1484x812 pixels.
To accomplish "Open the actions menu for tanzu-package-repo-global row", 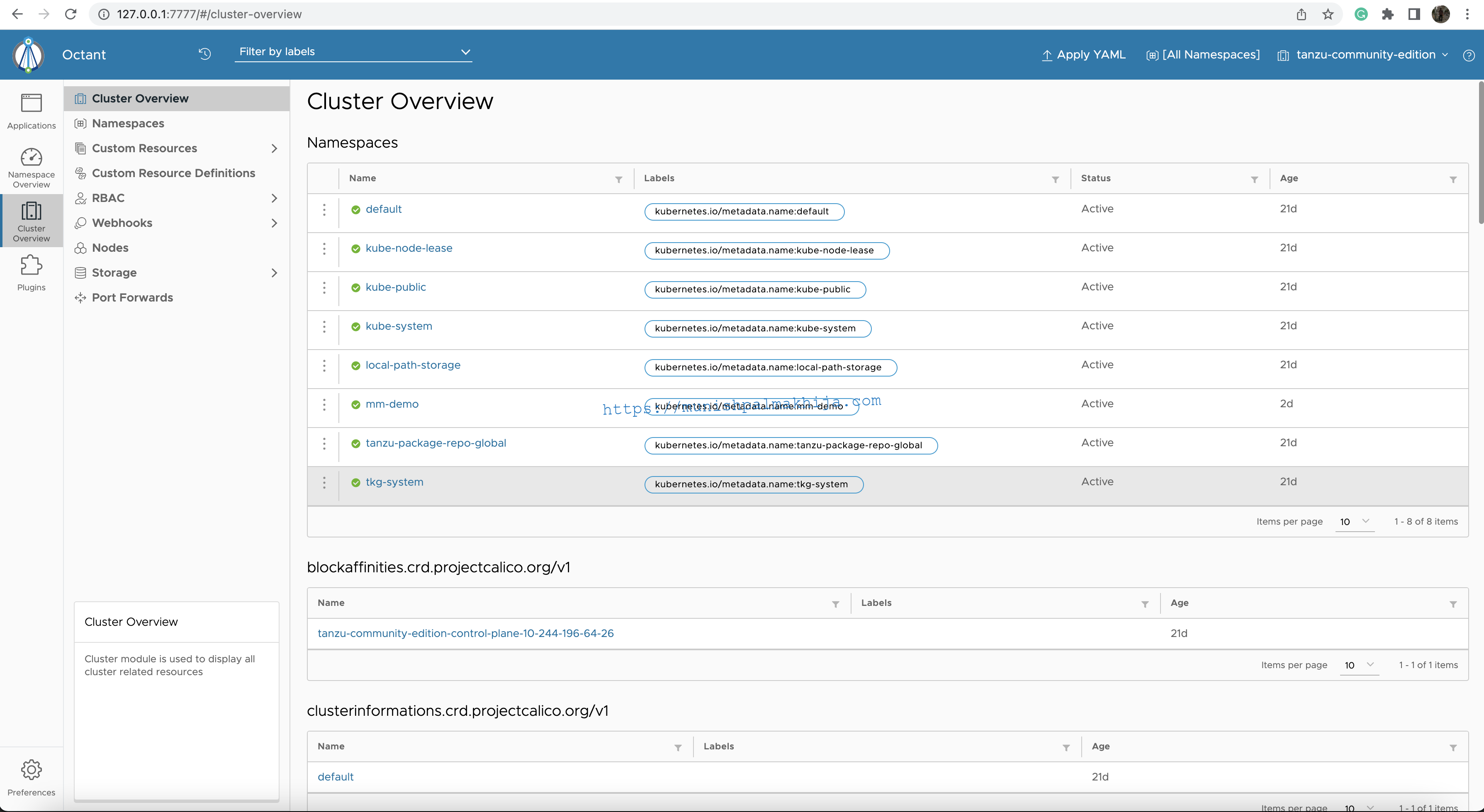I will 324,443.
